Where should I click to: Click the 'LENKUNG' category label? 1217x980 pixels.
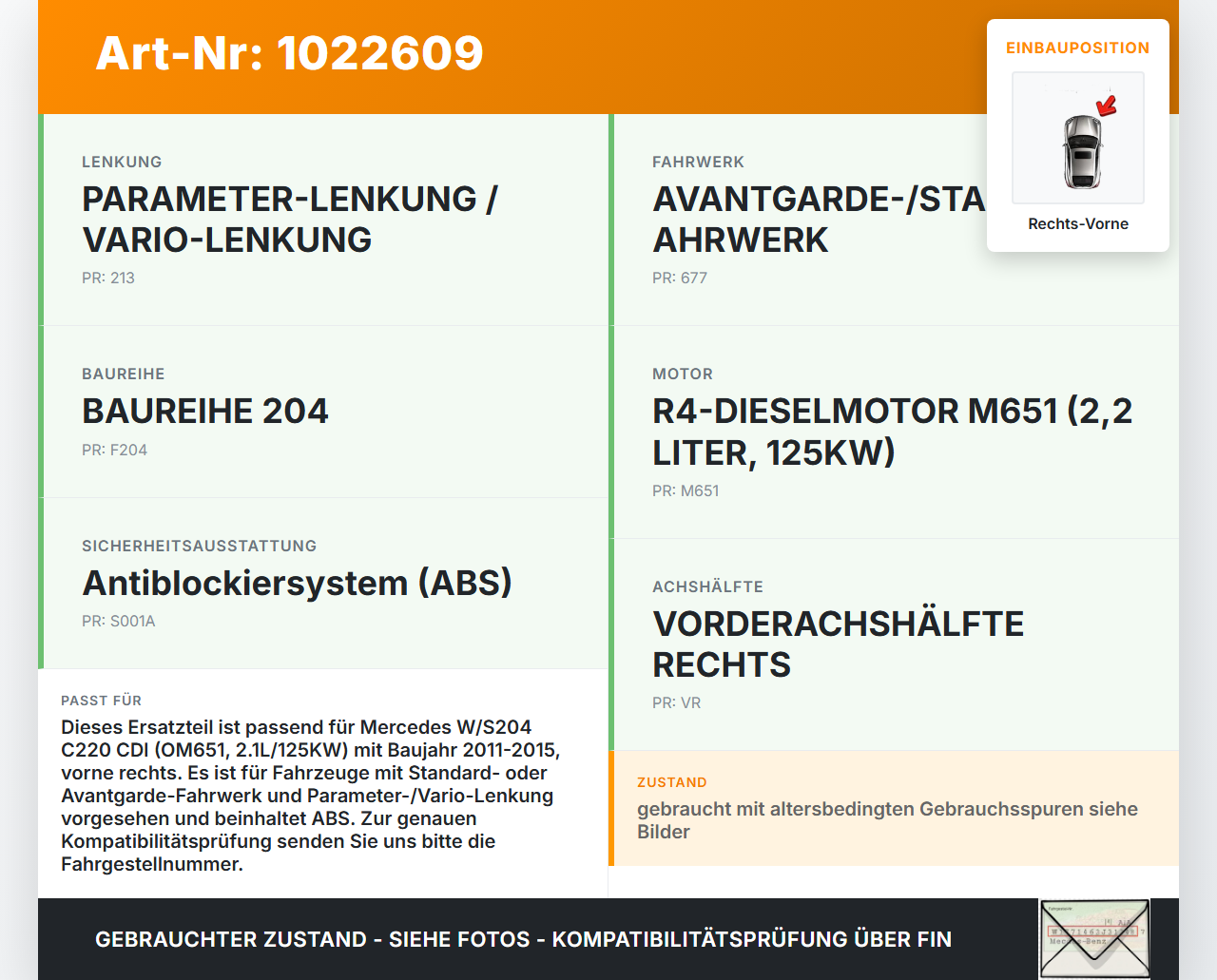[x=122, y=162]
